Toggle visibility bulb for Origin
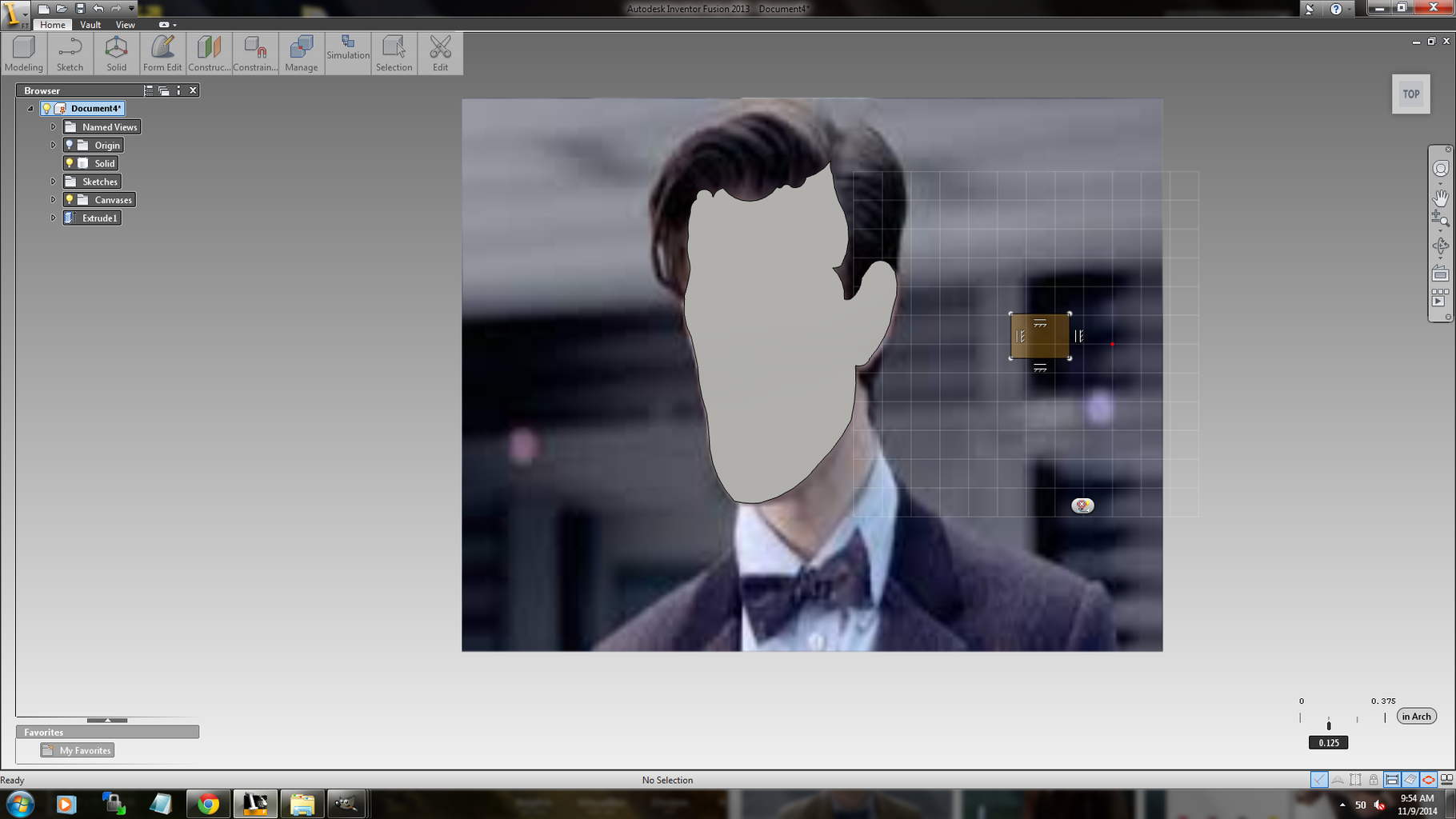 coord(70,145)
